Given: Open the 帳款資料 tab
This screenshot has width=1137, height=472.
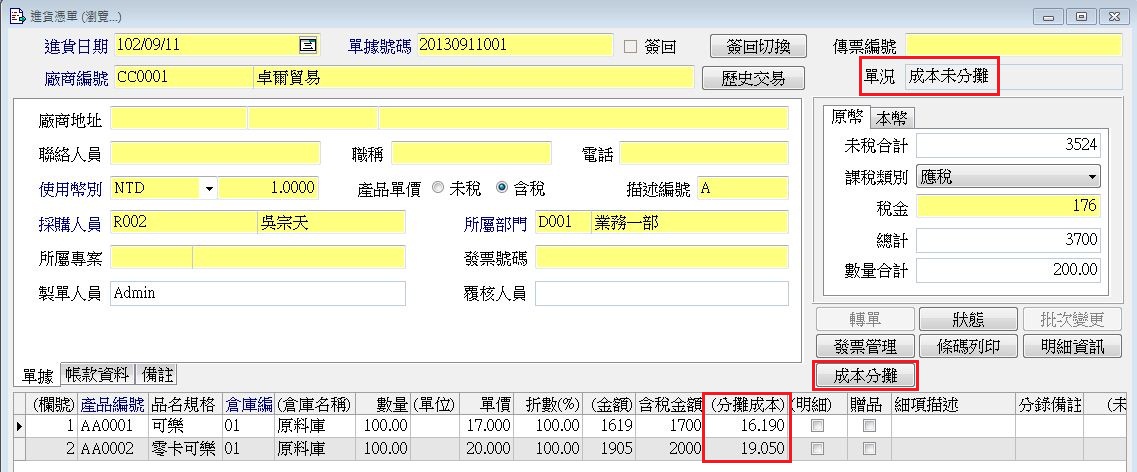Looking at the screenshot, I should [x=97, y=375].
